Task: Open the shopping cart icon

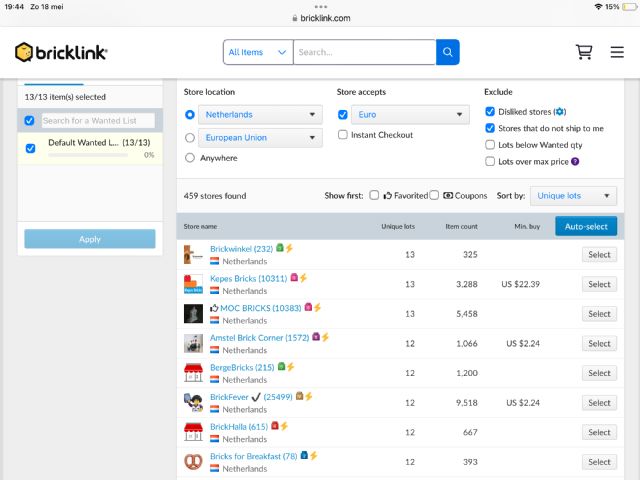Action: (583, 52)
